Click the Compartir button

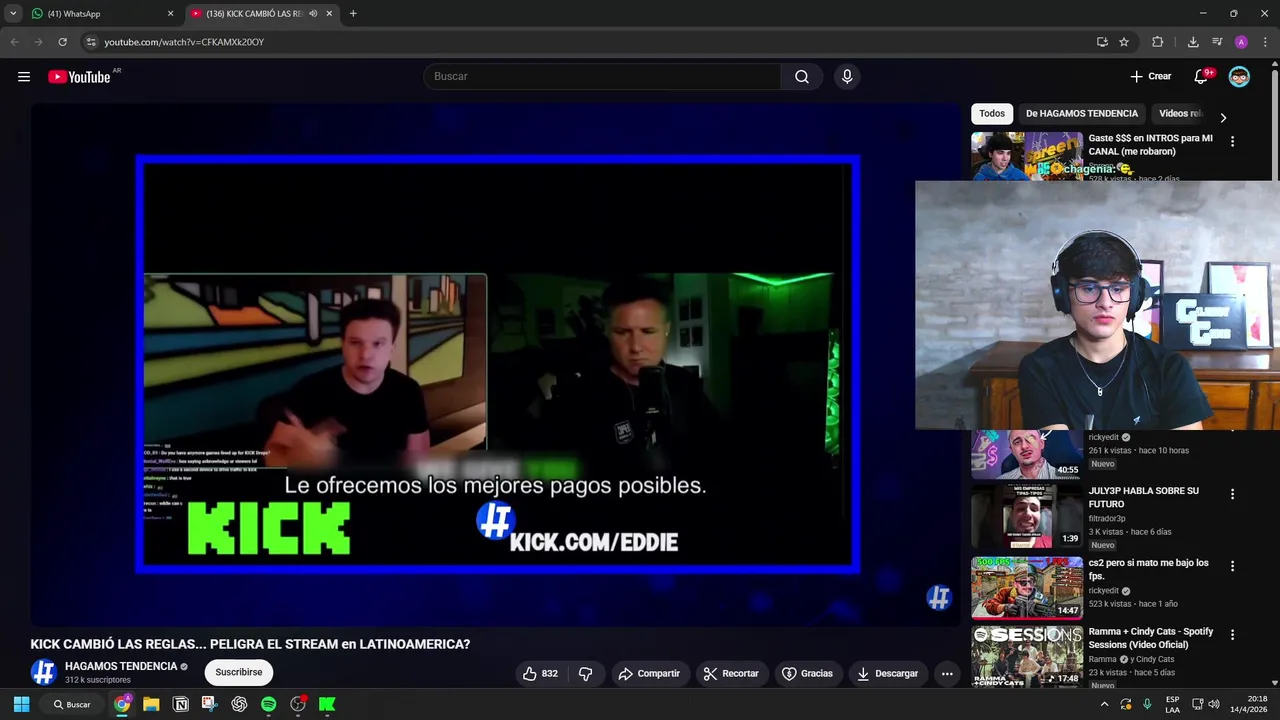tap(648, 674)
